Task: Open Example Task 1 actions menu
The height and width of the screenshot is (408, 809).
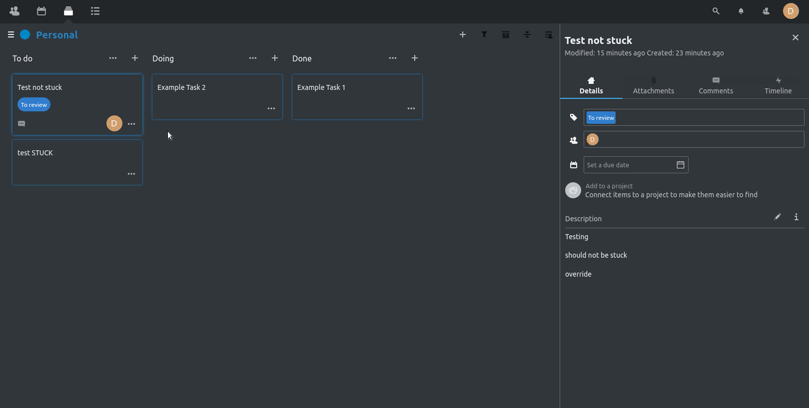Action: coord(411,108)
